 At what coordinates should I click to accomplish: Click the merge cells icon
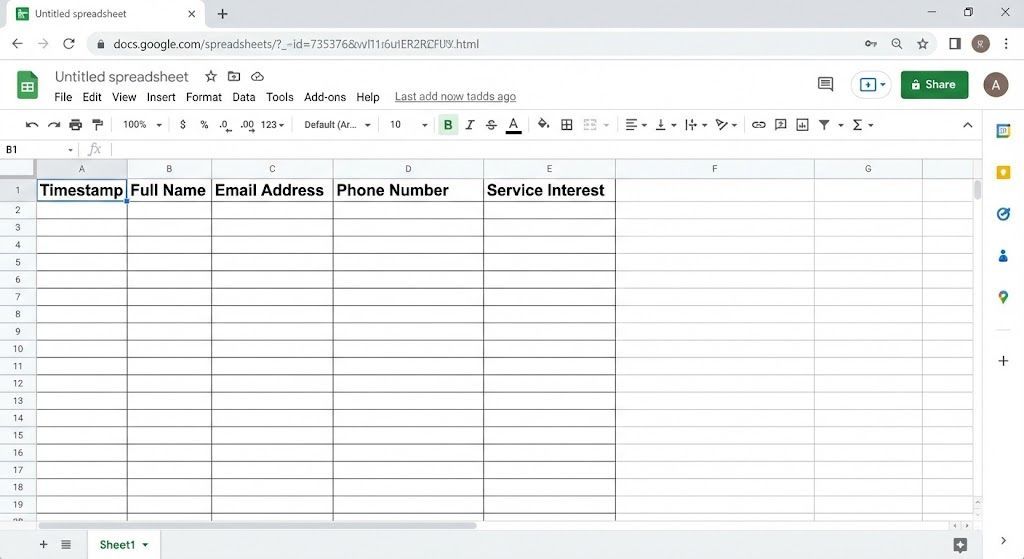[x=590, y=125]
